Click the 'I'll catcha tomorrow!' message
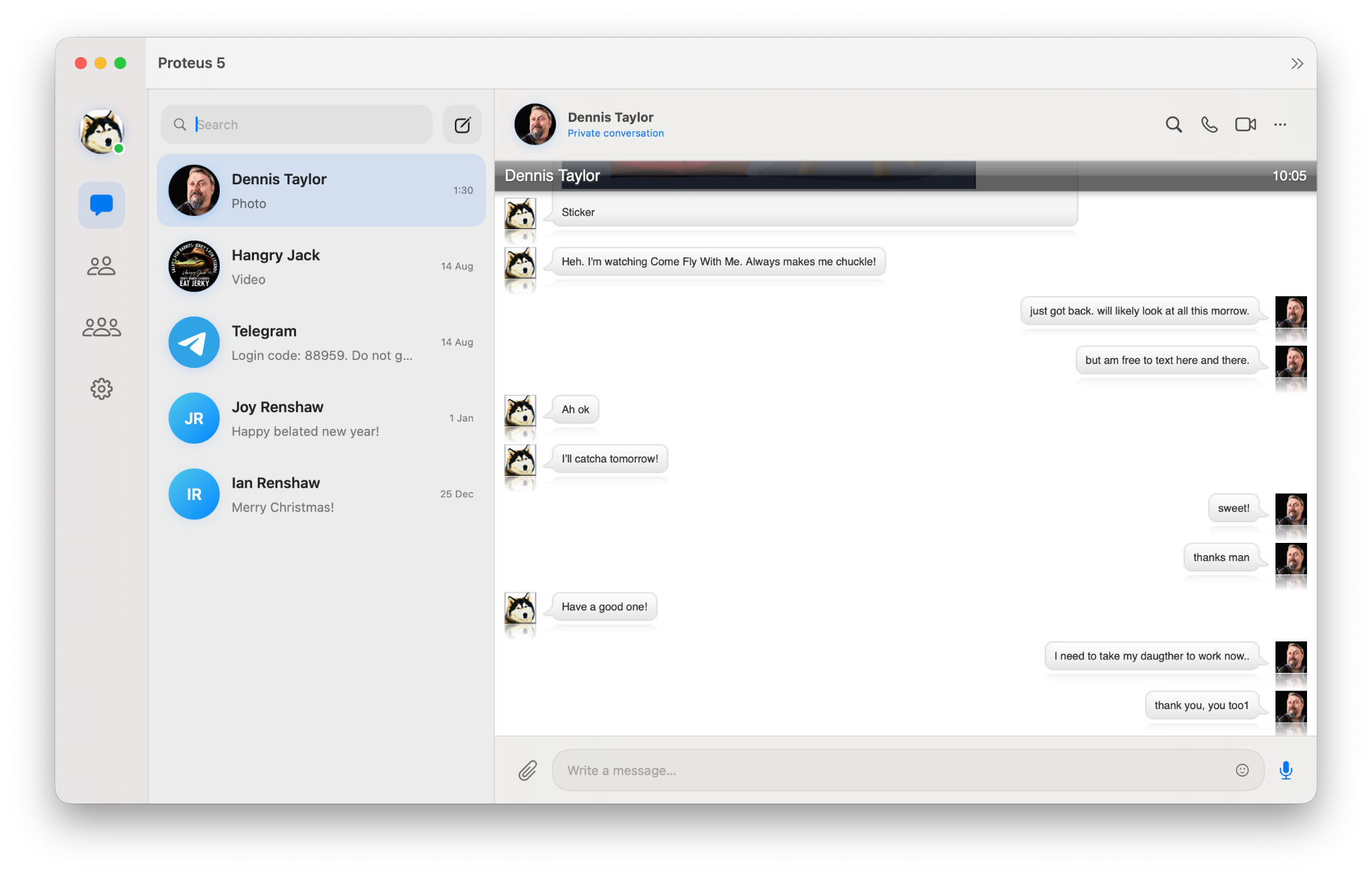Screen dimensions: 1372x876 [x=610, y=459]
